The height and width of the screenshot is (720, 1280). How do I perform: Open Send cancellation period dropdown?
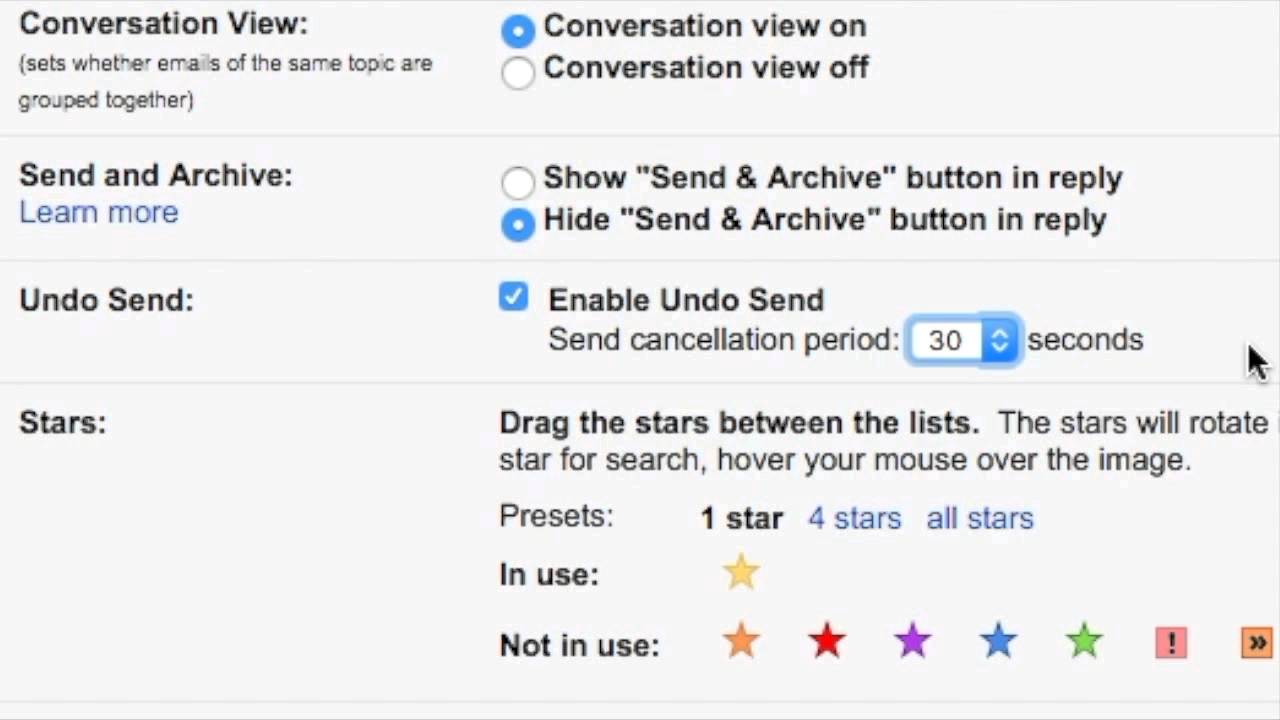point(962,340)
